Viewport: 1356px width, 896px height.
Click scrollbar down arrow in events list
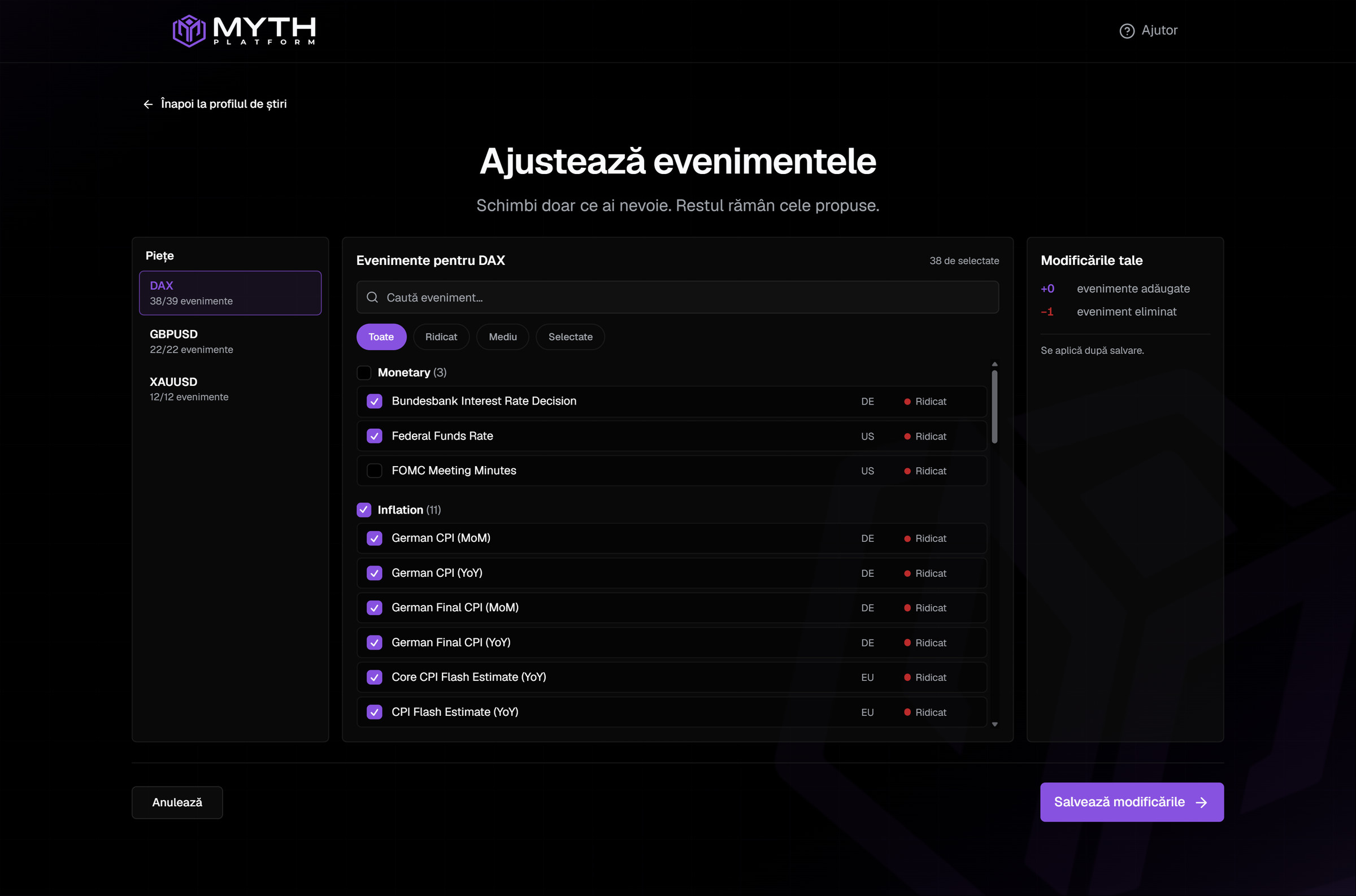click(994, 724)
